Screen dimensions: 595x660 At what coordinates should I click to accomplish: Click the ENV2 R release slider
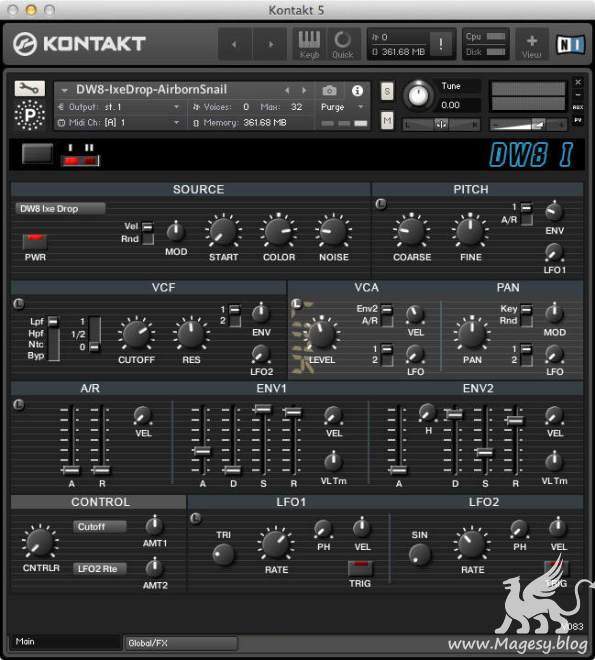point(515,440)
